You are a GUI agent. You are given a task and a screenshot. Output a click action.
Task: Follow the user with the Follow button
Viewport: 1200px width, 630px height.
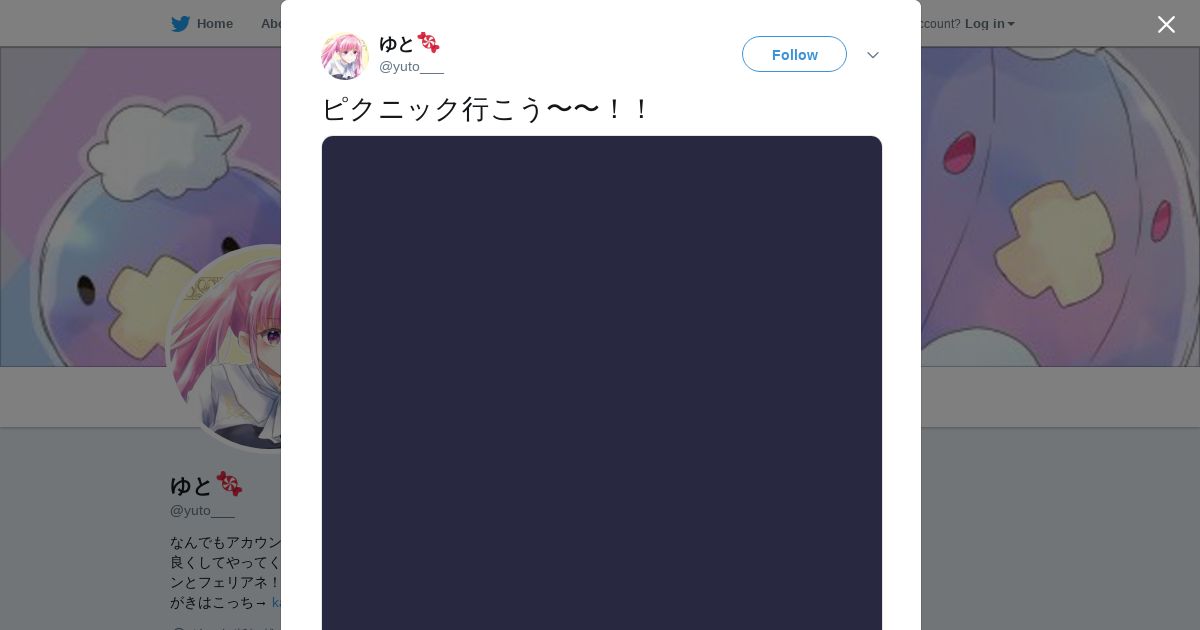[794, 54]
